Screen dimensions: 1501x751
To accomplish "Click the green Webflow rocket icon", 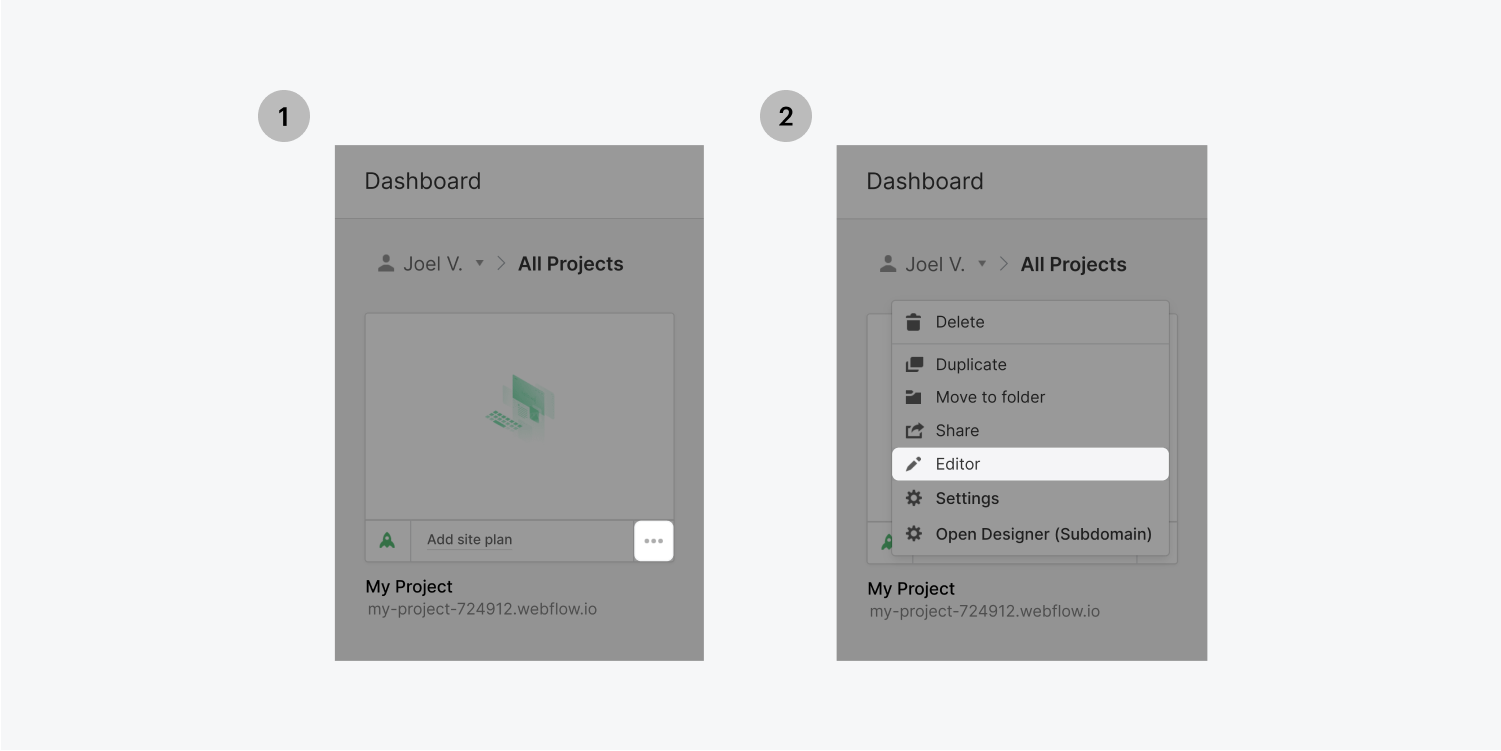I will pos(387,541).
